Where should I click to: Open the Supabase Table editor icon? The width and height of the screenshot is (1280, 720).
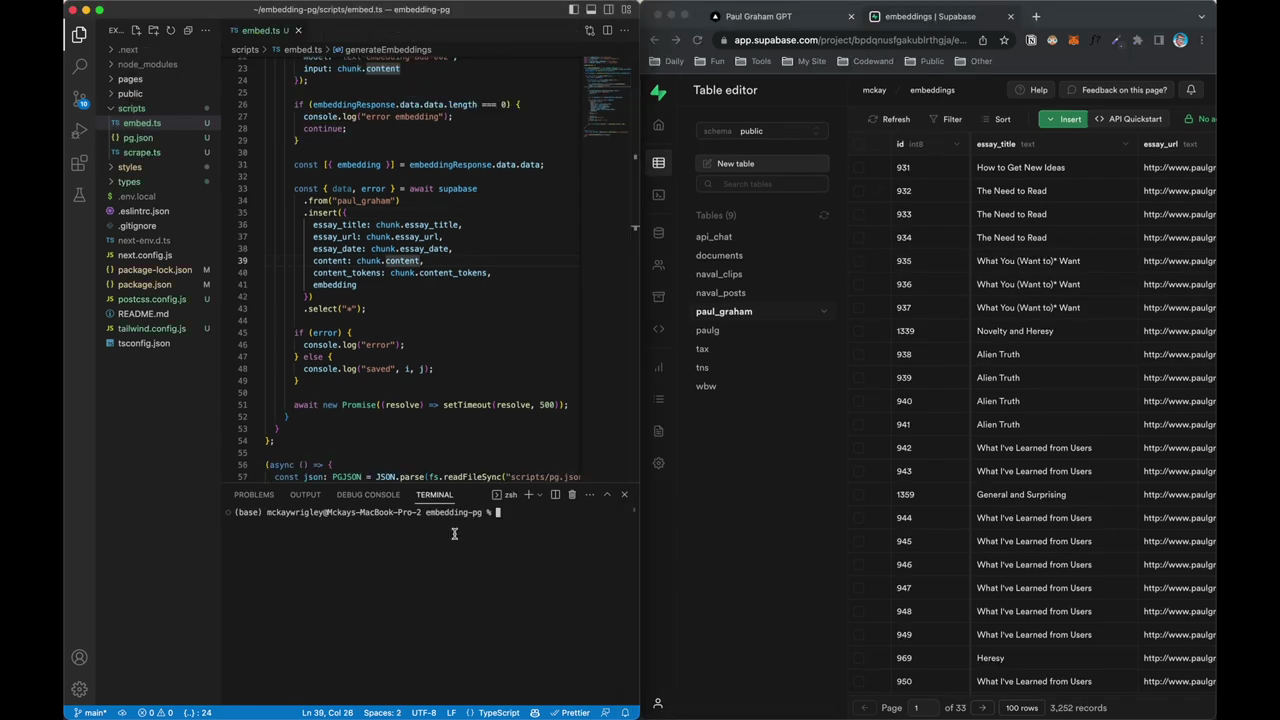pyautogui.click(x=658, y=163)
